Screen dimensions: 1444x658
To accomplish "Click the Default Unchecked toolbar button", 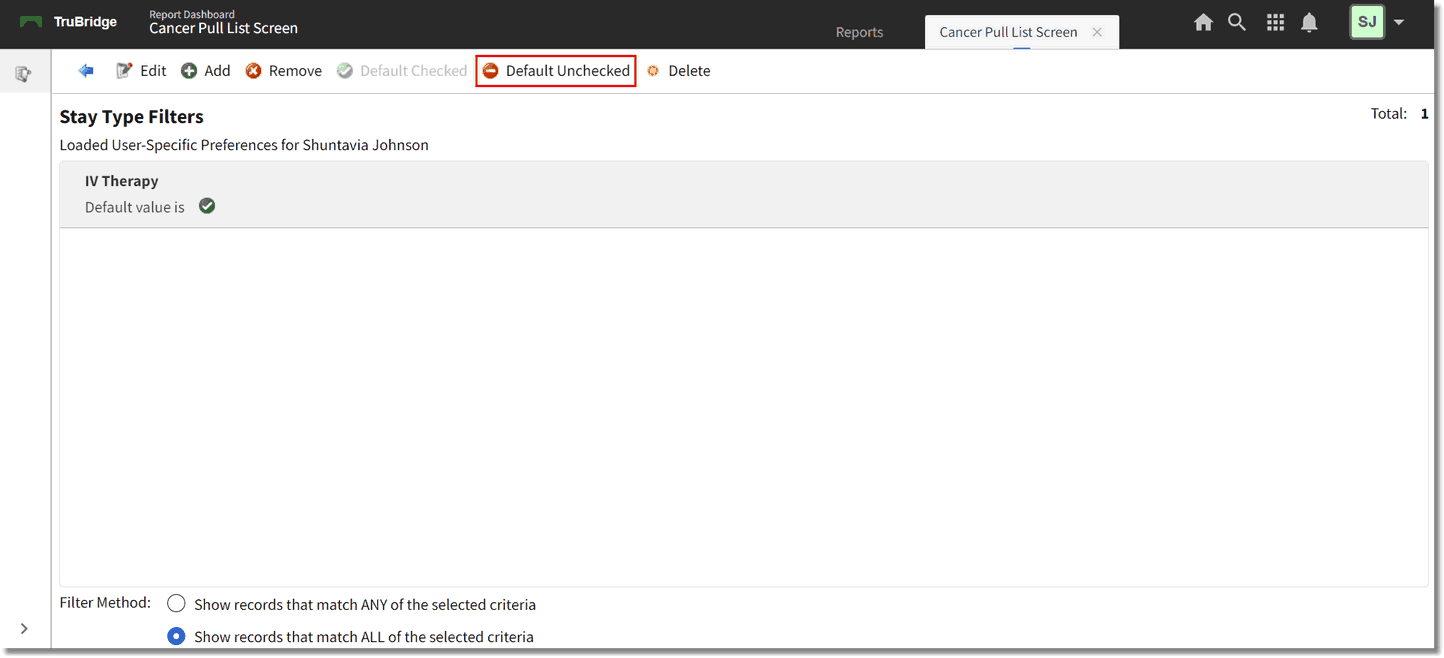I will coord(556,71).
